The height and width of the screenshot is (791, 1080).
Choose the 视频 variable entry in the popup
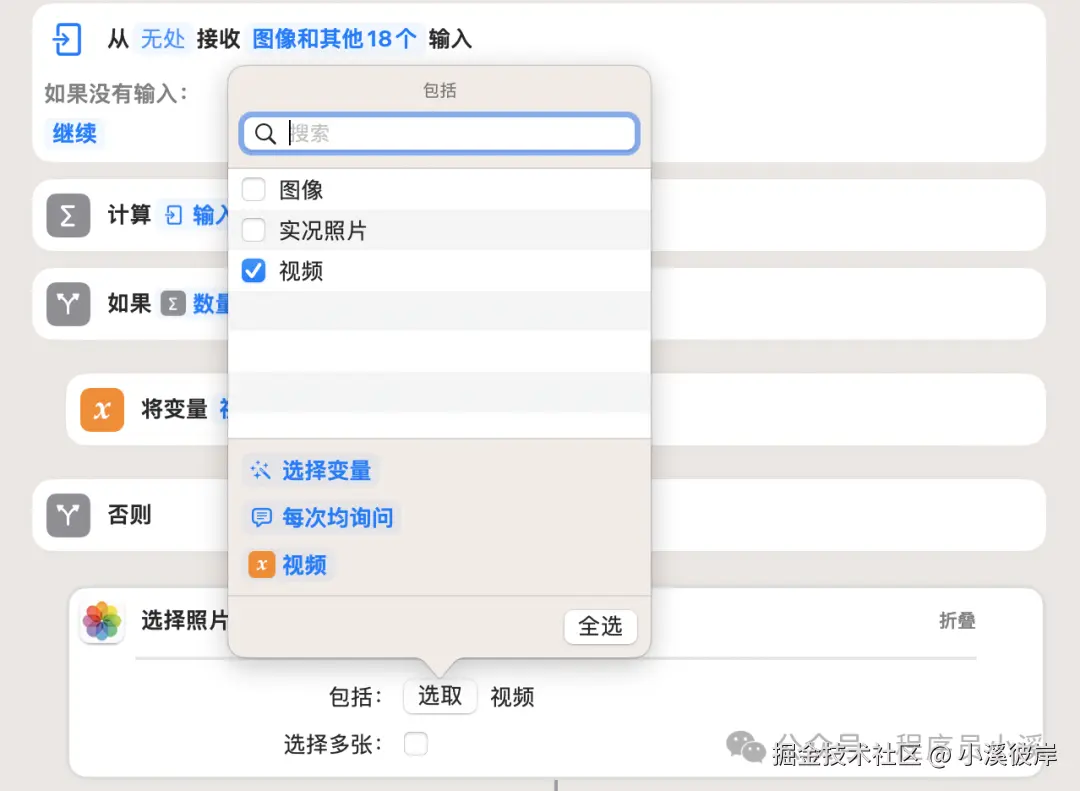[x=303, y=565]
